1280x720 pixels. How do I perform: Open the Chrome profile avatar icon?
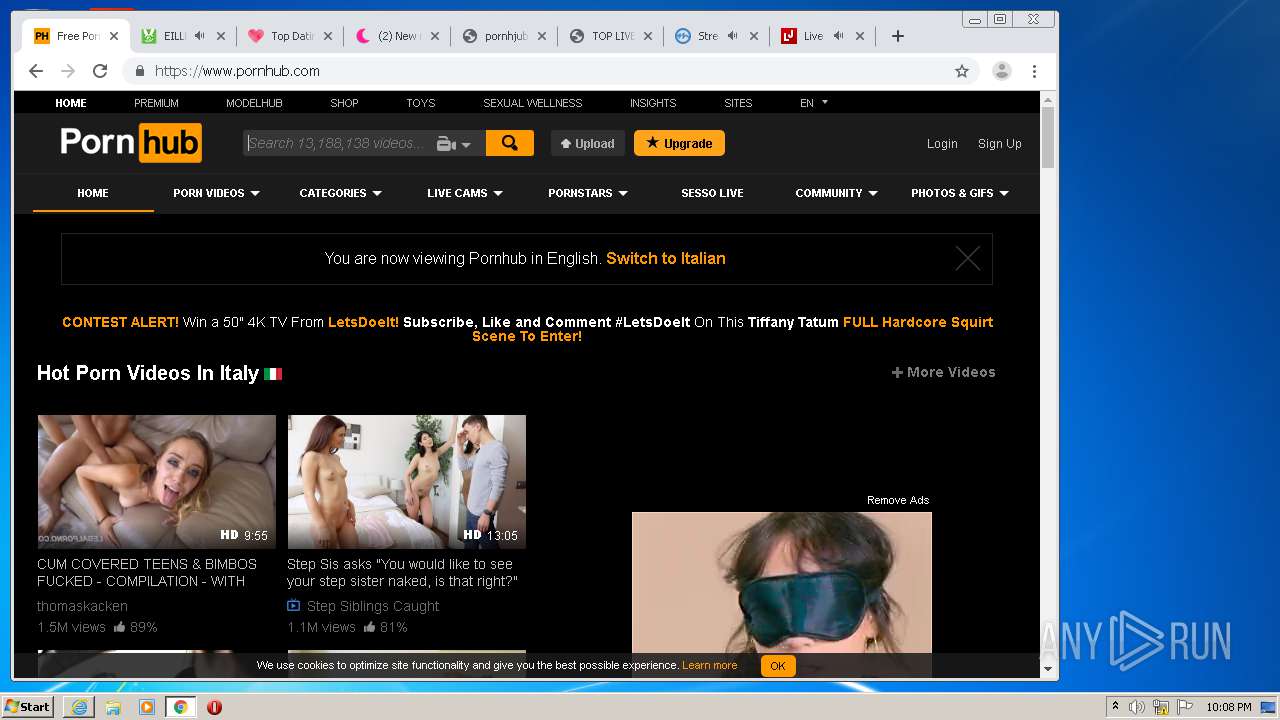[x=1001, y=71]
